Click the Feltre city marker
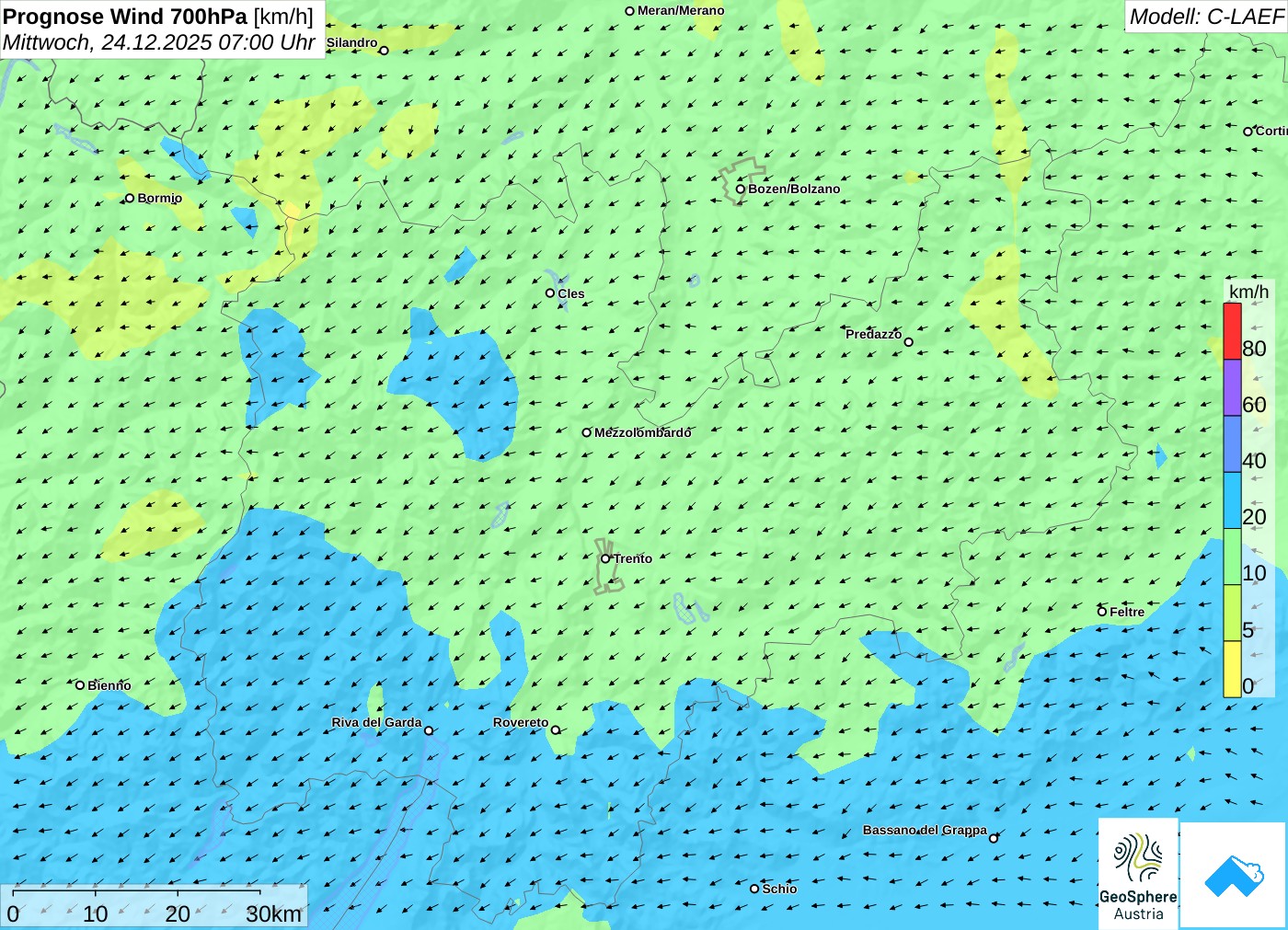 pyautogui.click(x=1101, y=611)
